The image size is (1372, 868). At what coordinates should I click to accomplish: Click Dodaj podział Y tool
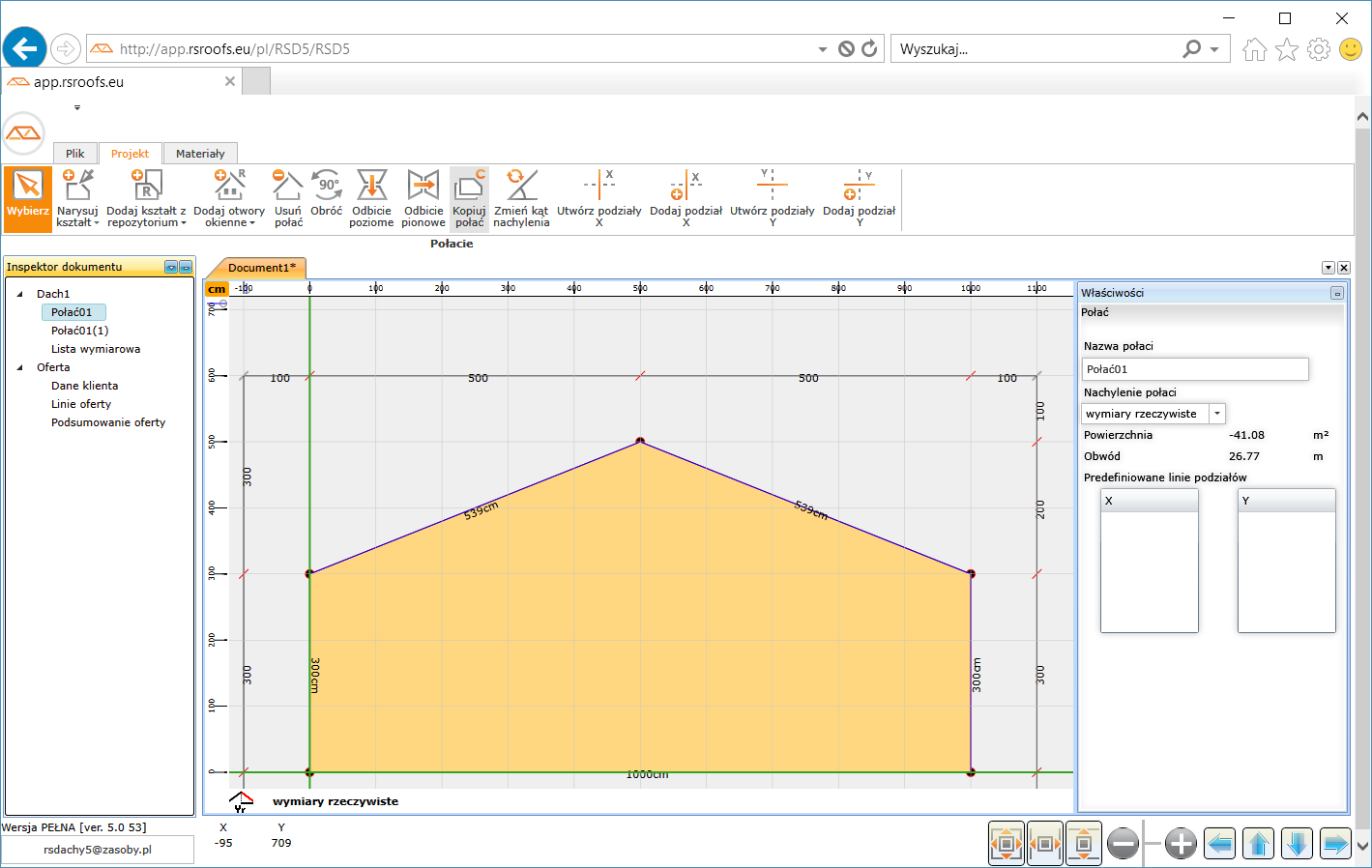(859, 197)
